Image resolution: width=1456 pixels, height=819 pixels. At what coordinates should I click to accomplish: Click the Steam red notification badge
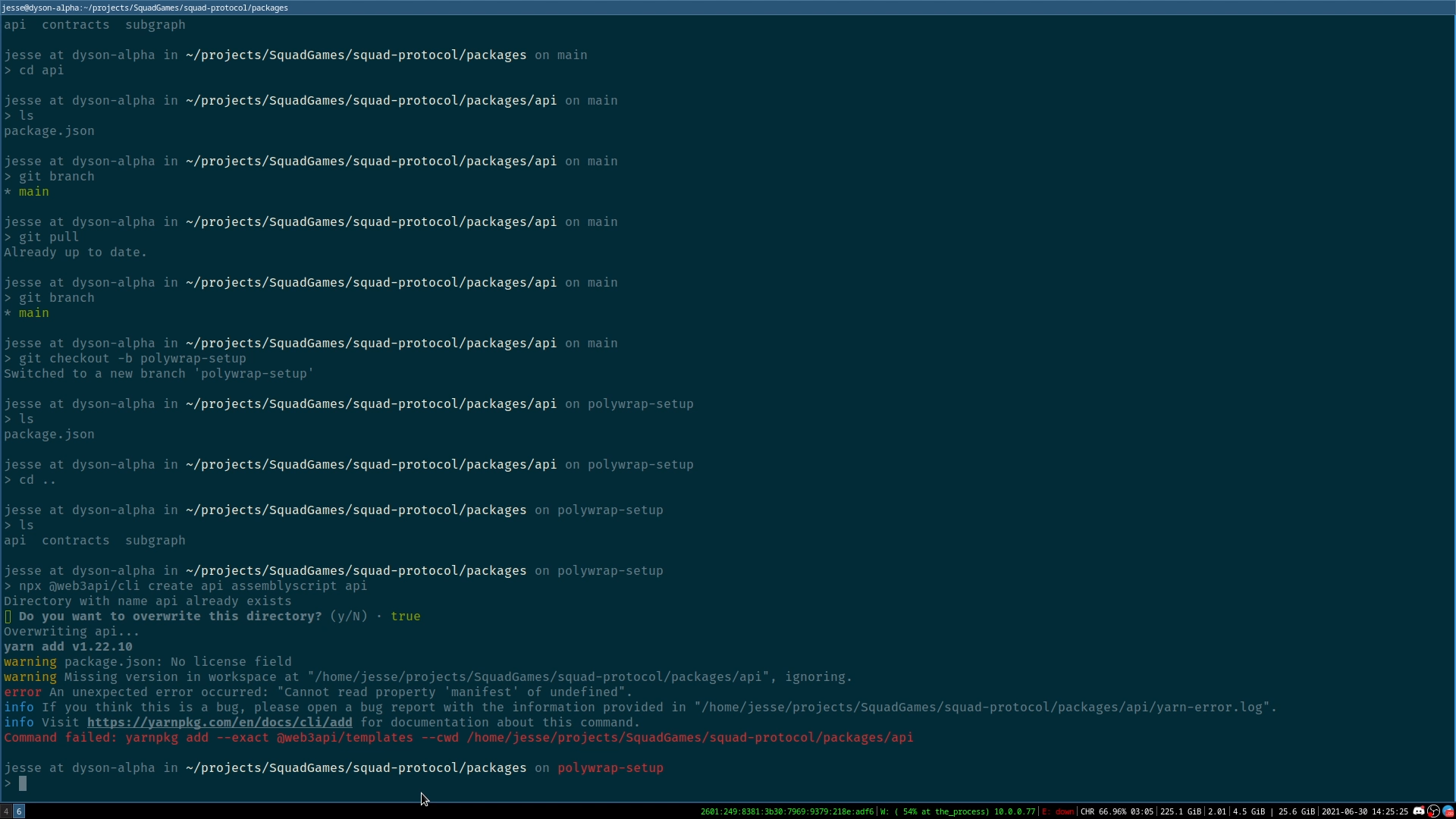click(x=1451, y=813)
